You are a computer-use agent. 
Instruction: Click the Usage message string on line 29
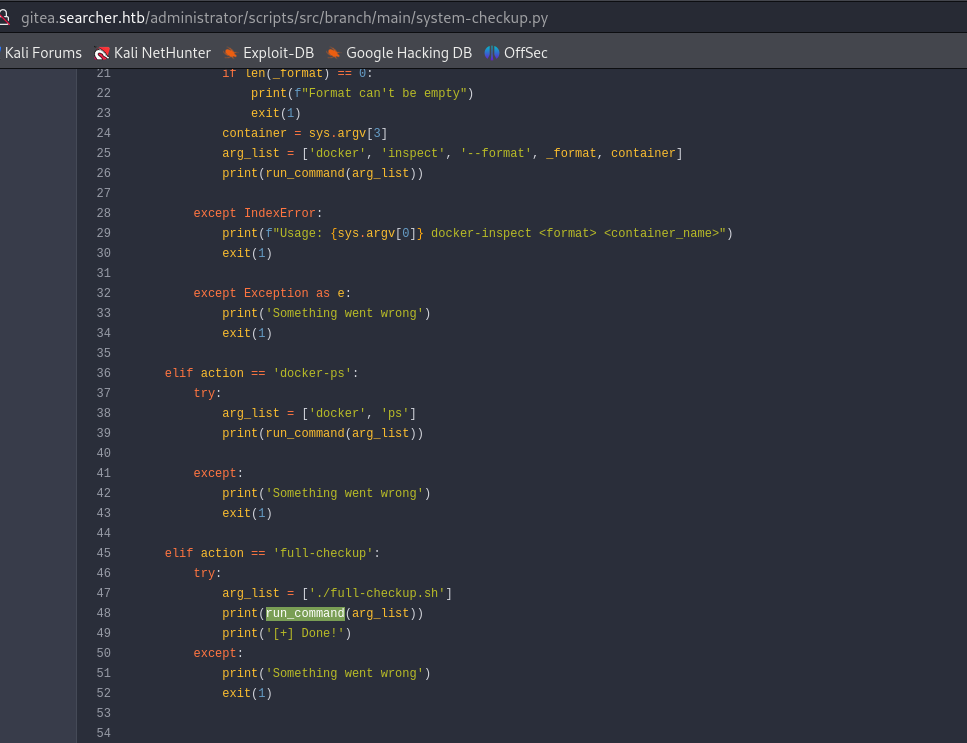click(495, 233)
